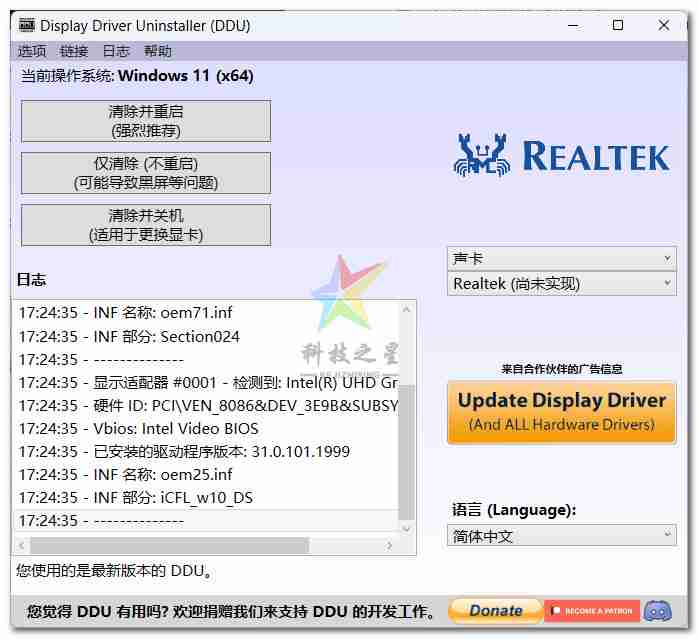699x639 pixels.
Task: Open the 简体中文 language dropdown
Action: point(561,536)
